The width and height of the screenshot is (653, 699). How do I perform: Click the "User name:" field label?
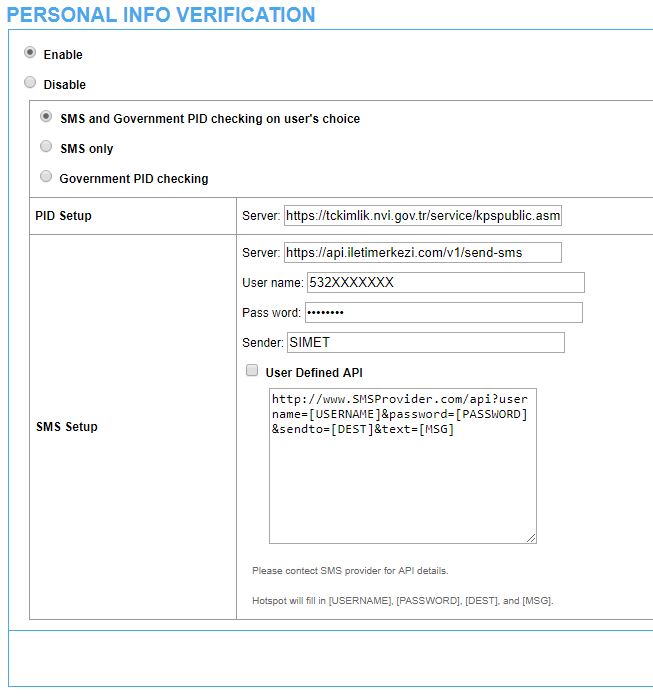point(272,283)
